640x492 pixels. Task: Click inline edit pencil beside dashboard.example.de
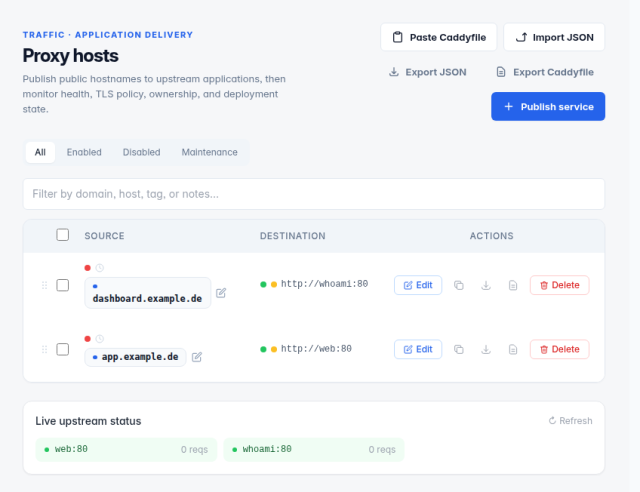pos(221,293)
